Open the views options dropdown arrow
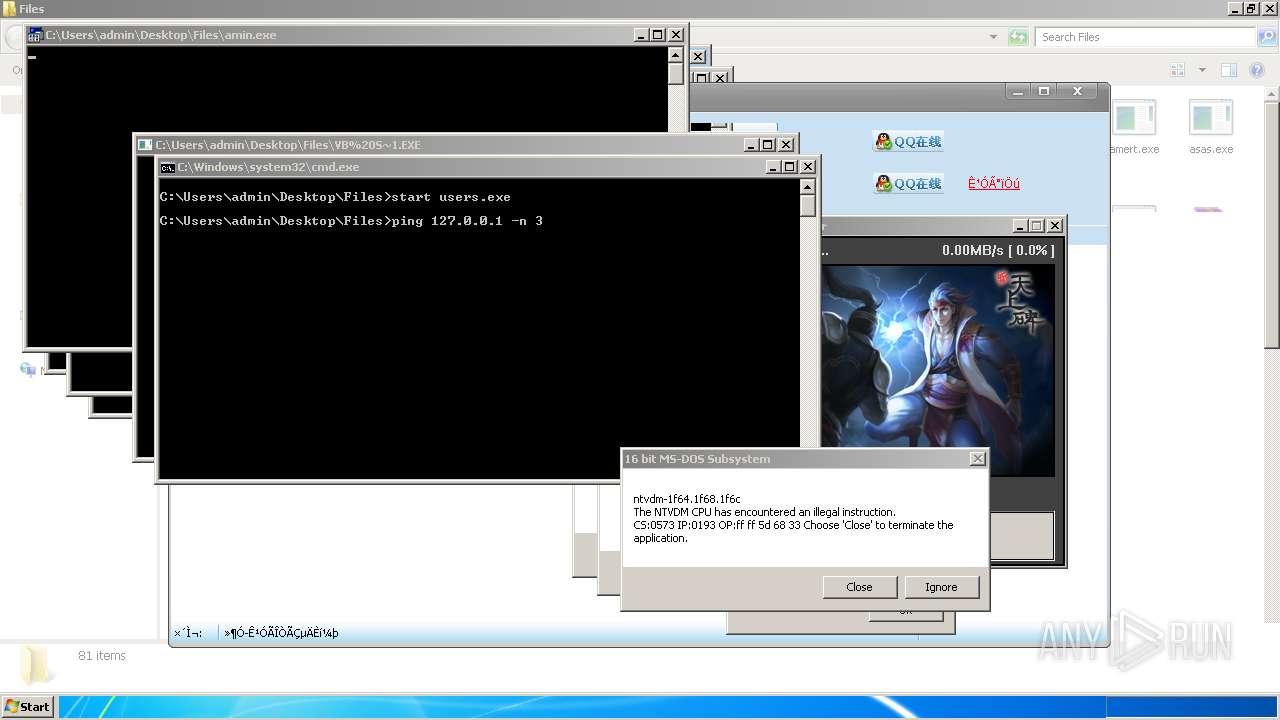Screen dimensions: 1280x720 (x=1202, y=70)
